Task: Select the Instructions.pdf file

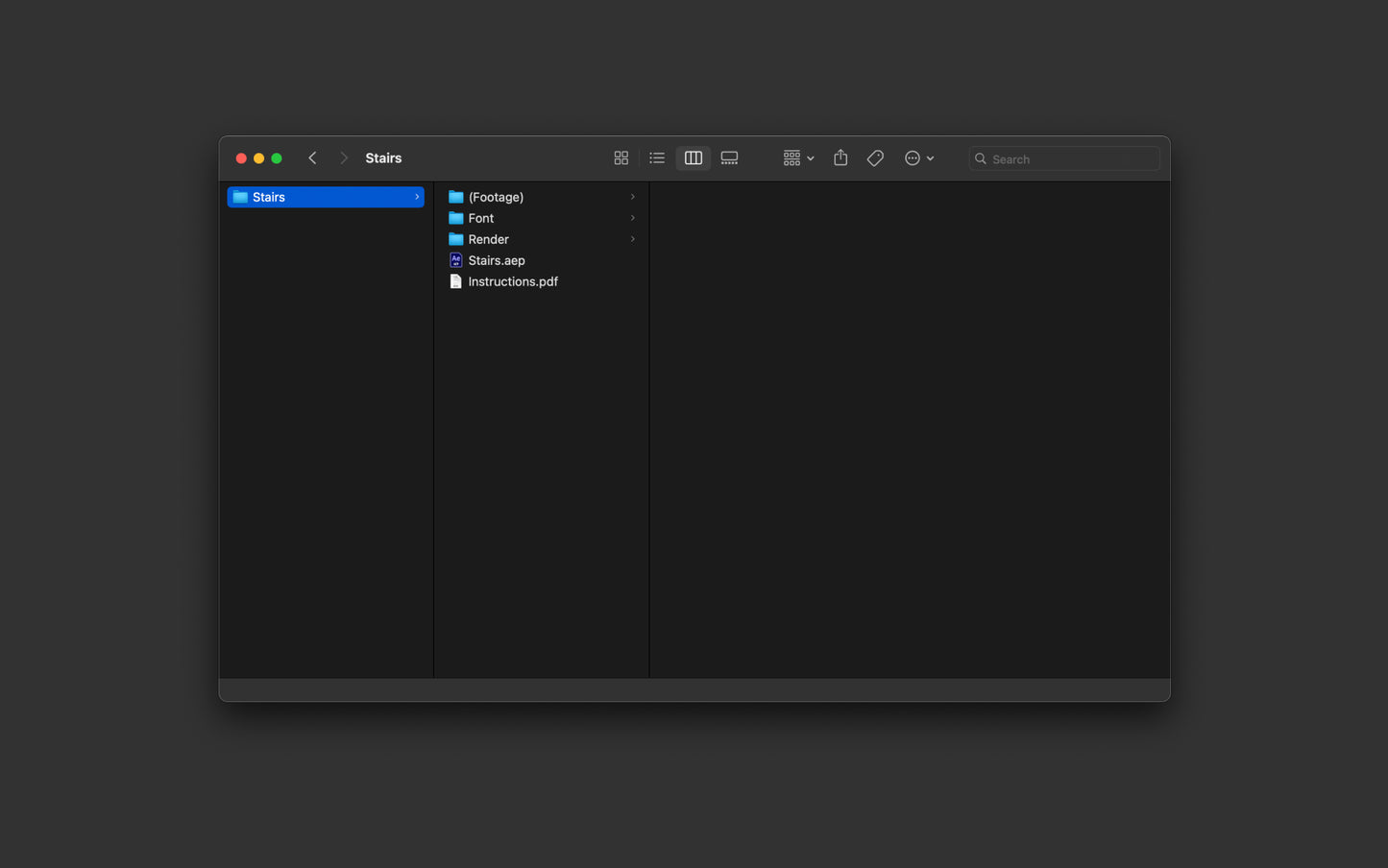Action: [542, 281]
